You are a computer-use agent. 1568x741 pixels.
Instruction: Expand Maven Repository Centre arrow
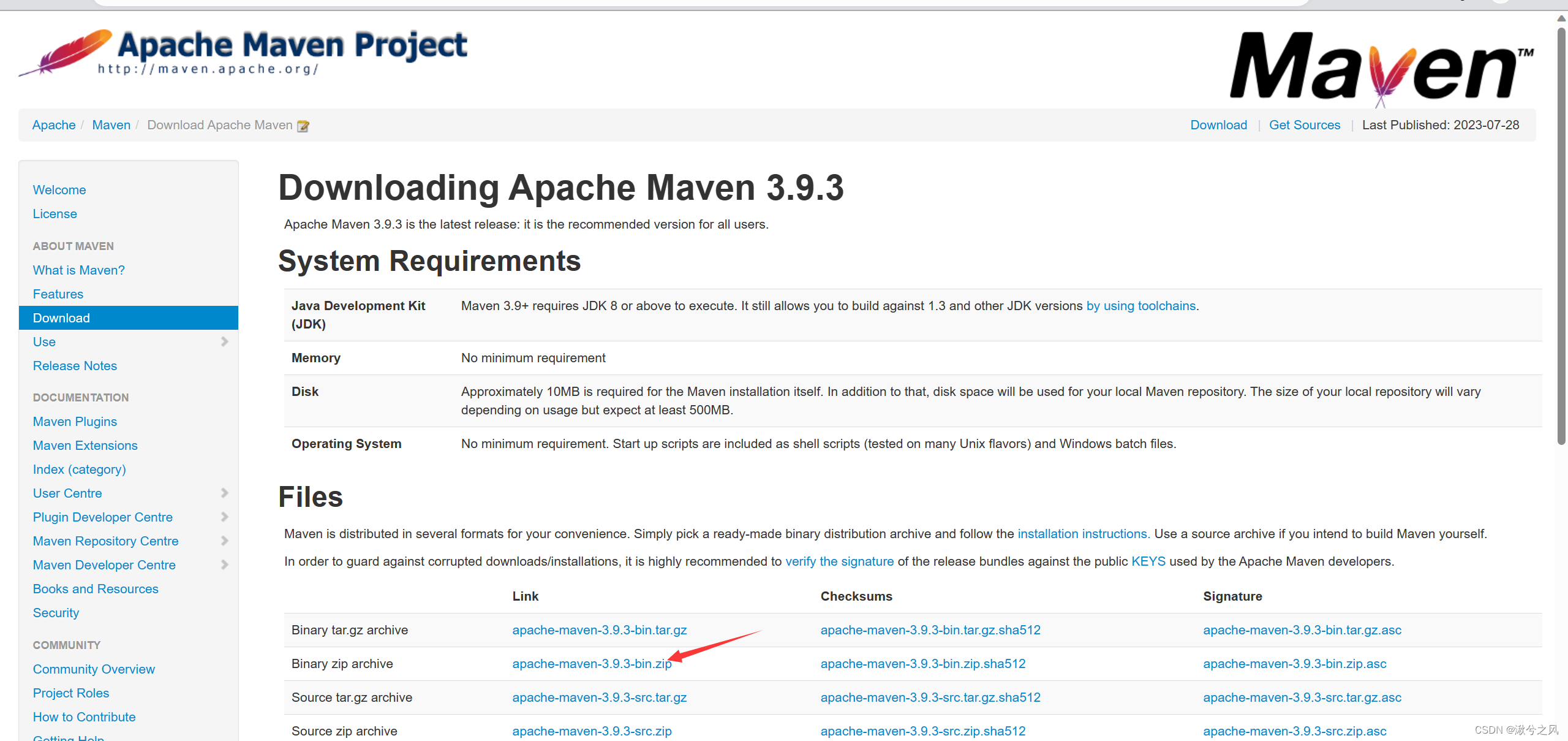coord(224,541)
